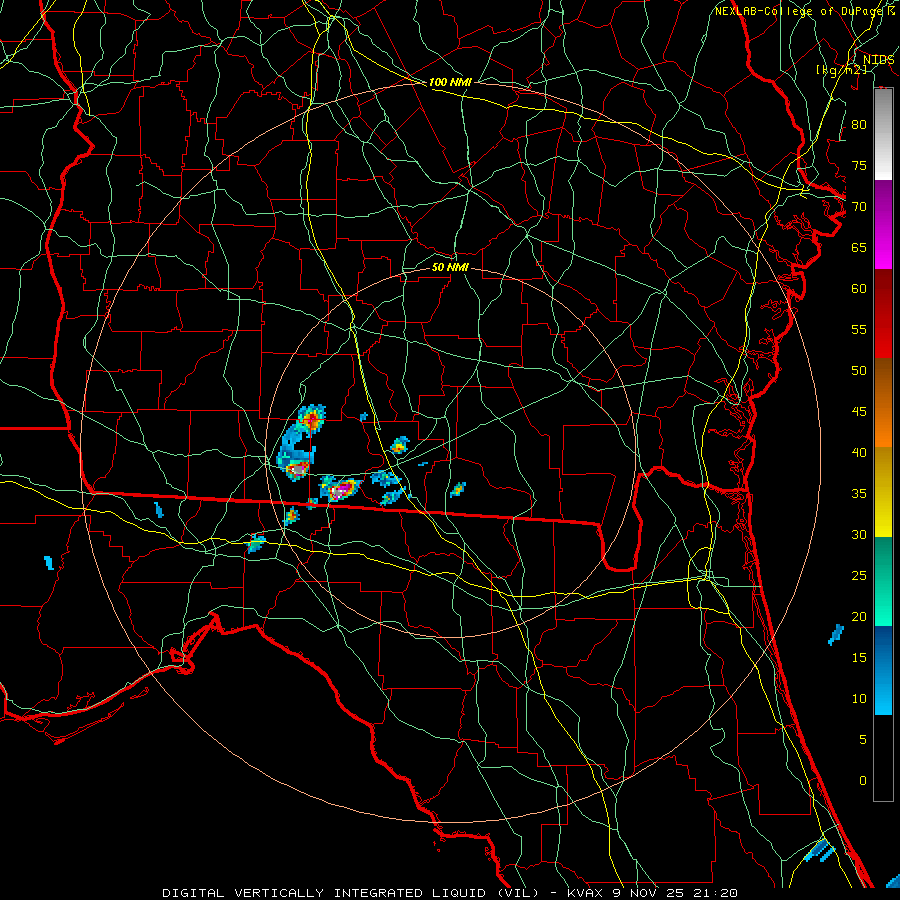This screenshot has height=900, width=900.
Task: Click the 50 NMI range ring label
Action: point(450,267)
